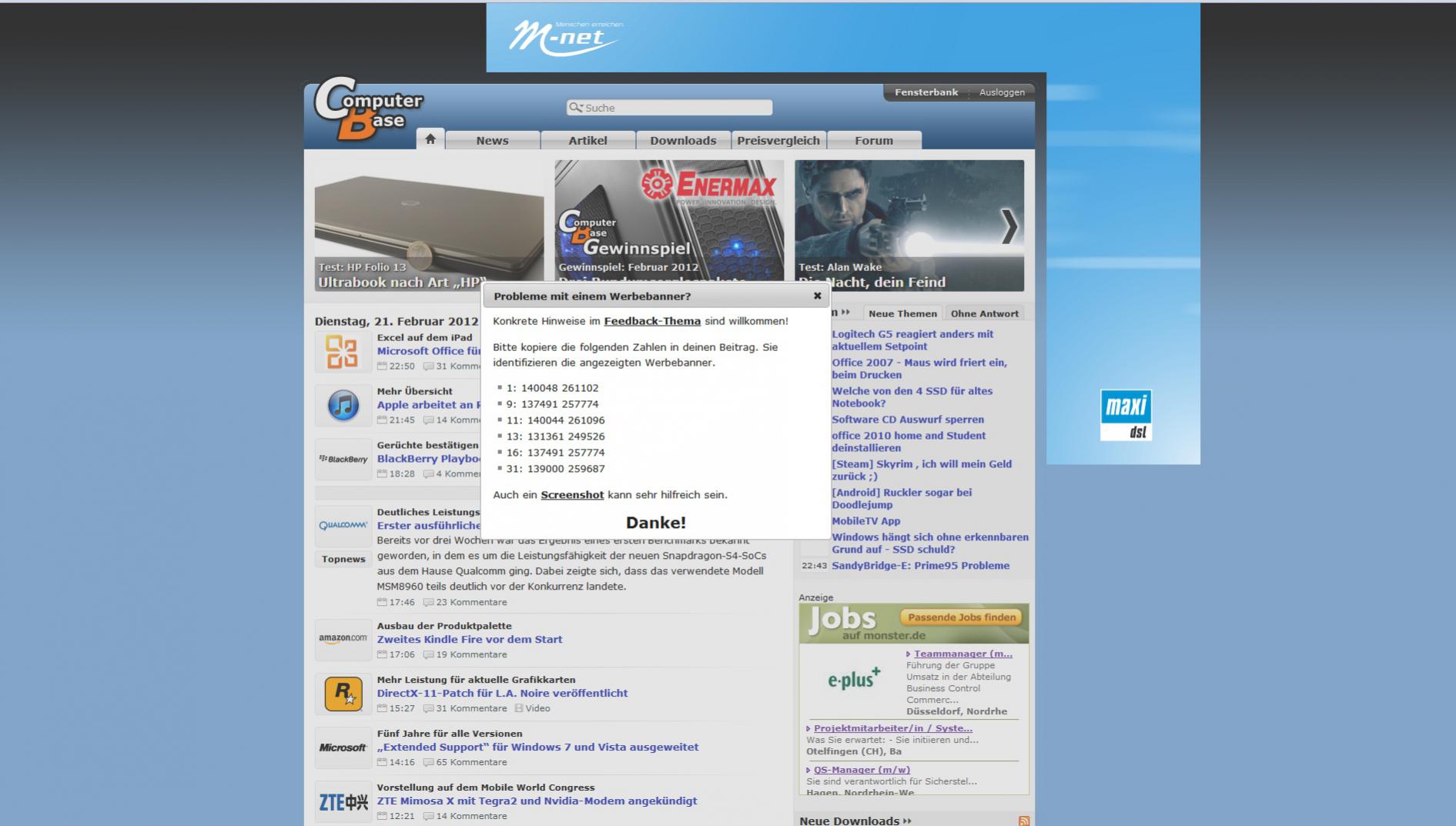Screen dimensions: 1456x826
Task: Open thread Windows hängt ohne erkennbaren Grund
Action: pos(930,543)
